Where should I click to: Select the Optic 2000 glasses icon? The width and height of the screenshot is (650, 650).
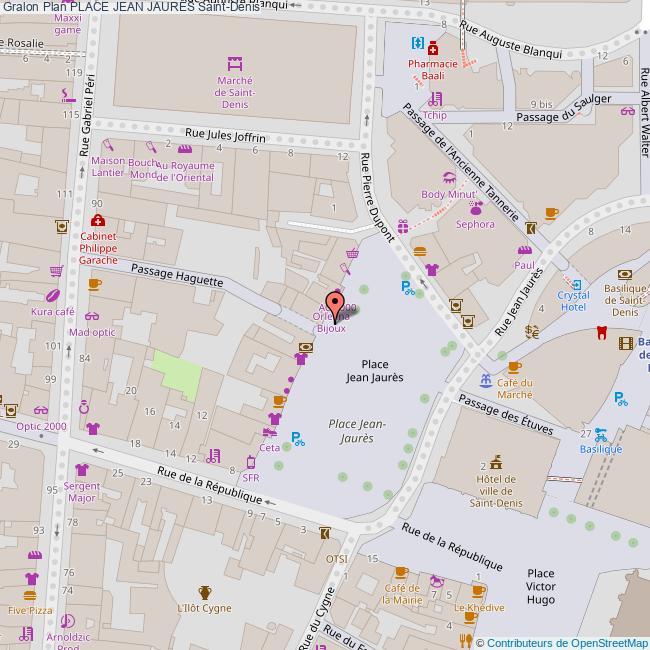[x=41, y=409]
